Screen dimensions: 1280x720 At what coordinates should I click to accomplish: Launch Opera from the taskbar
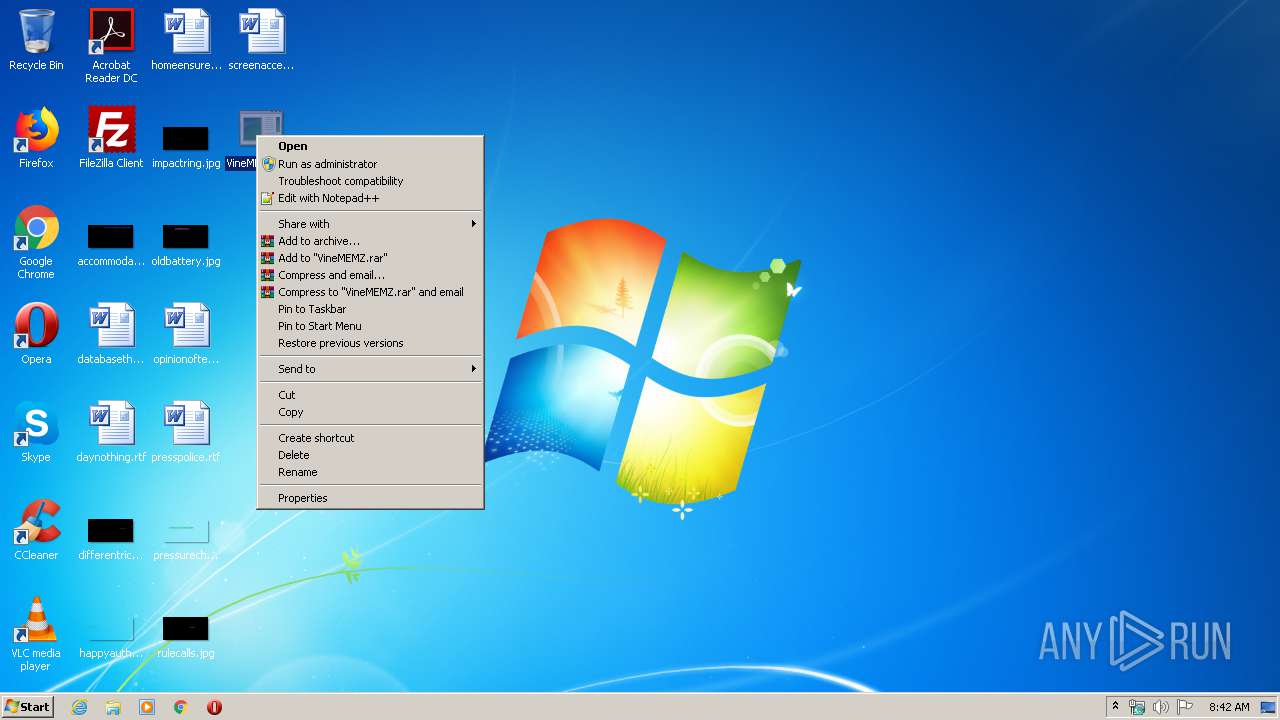214,707
